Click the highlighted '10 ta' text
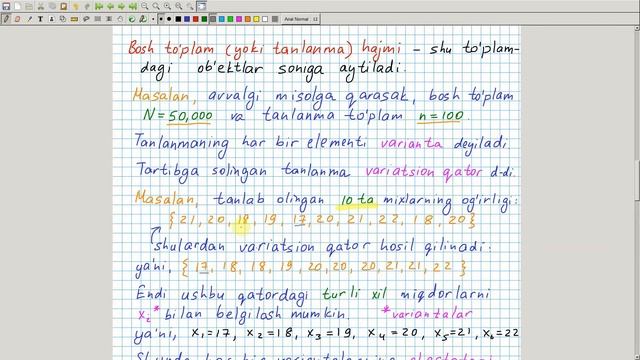640x360 pixels. click(x=358, y=200)
